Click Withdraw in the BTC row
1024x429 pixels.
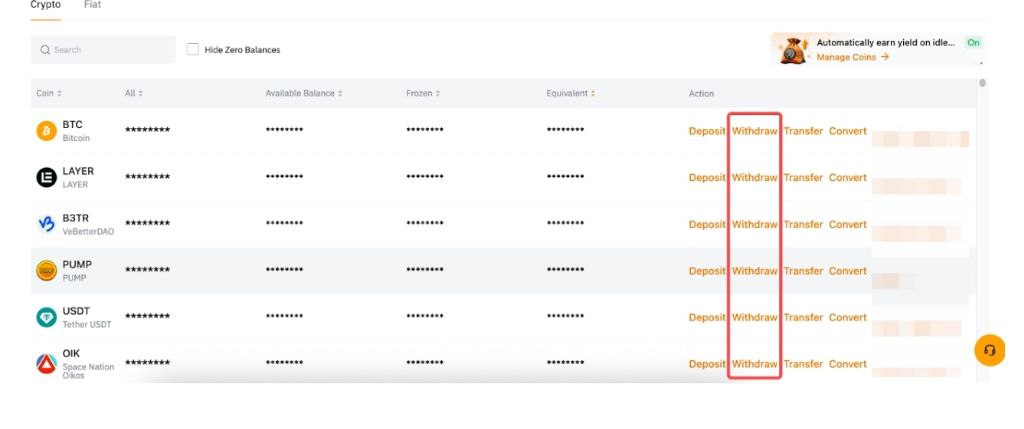coord(754,131)
